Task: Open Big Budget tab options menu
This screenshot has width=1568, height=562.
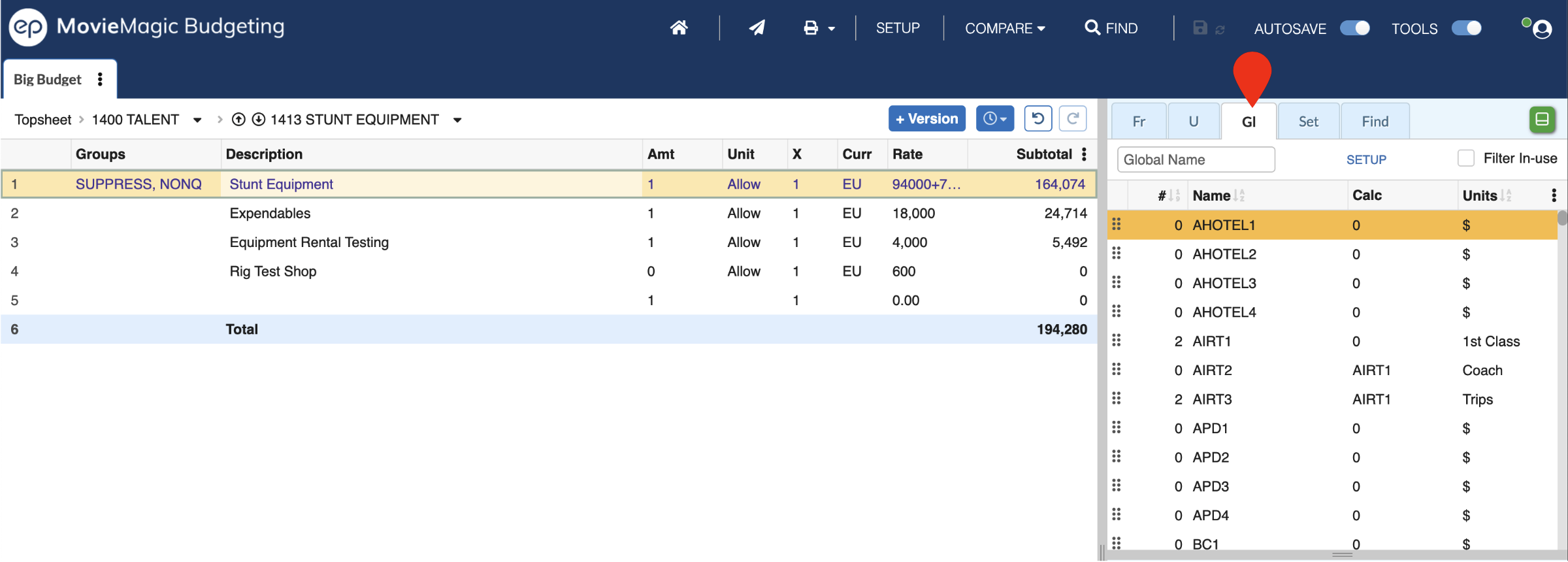Action: point(100,79)
